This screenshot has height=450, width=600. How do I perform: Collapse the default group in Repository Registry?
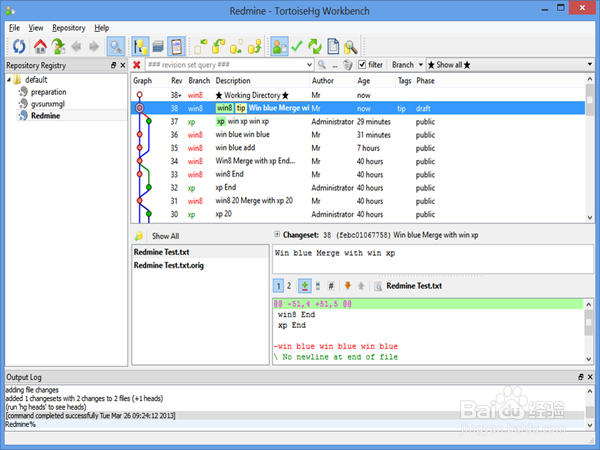[9, 80]
